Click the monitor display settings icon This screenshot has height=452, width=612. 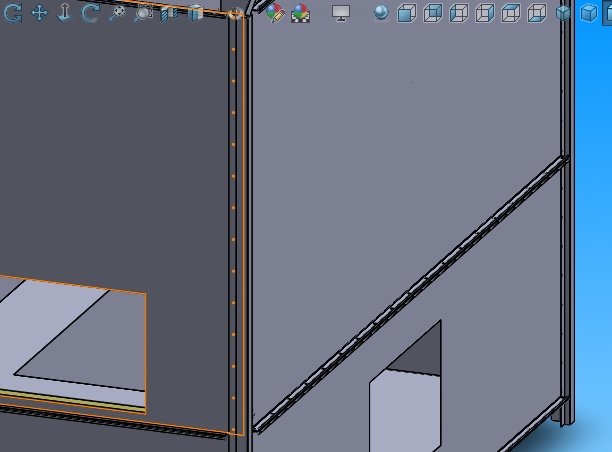pyautogui.click(x=341, y=13)
